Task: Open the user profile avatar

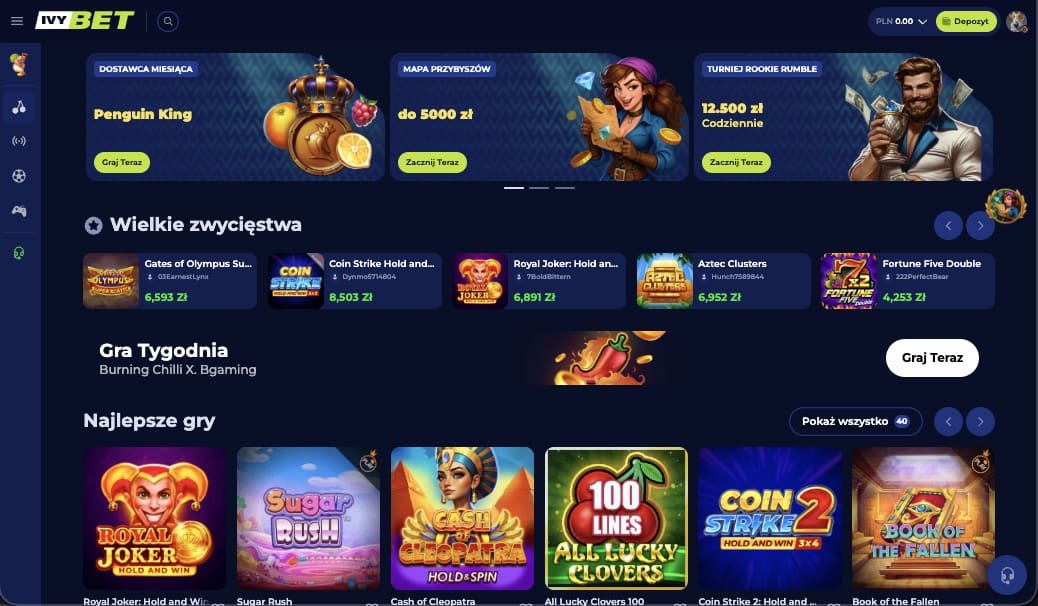Action: tap(1016, 21)
